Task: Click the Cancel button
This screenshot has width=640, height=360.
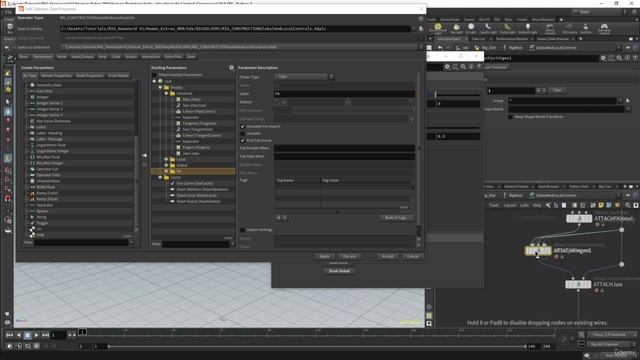Action: click(412, 257)
